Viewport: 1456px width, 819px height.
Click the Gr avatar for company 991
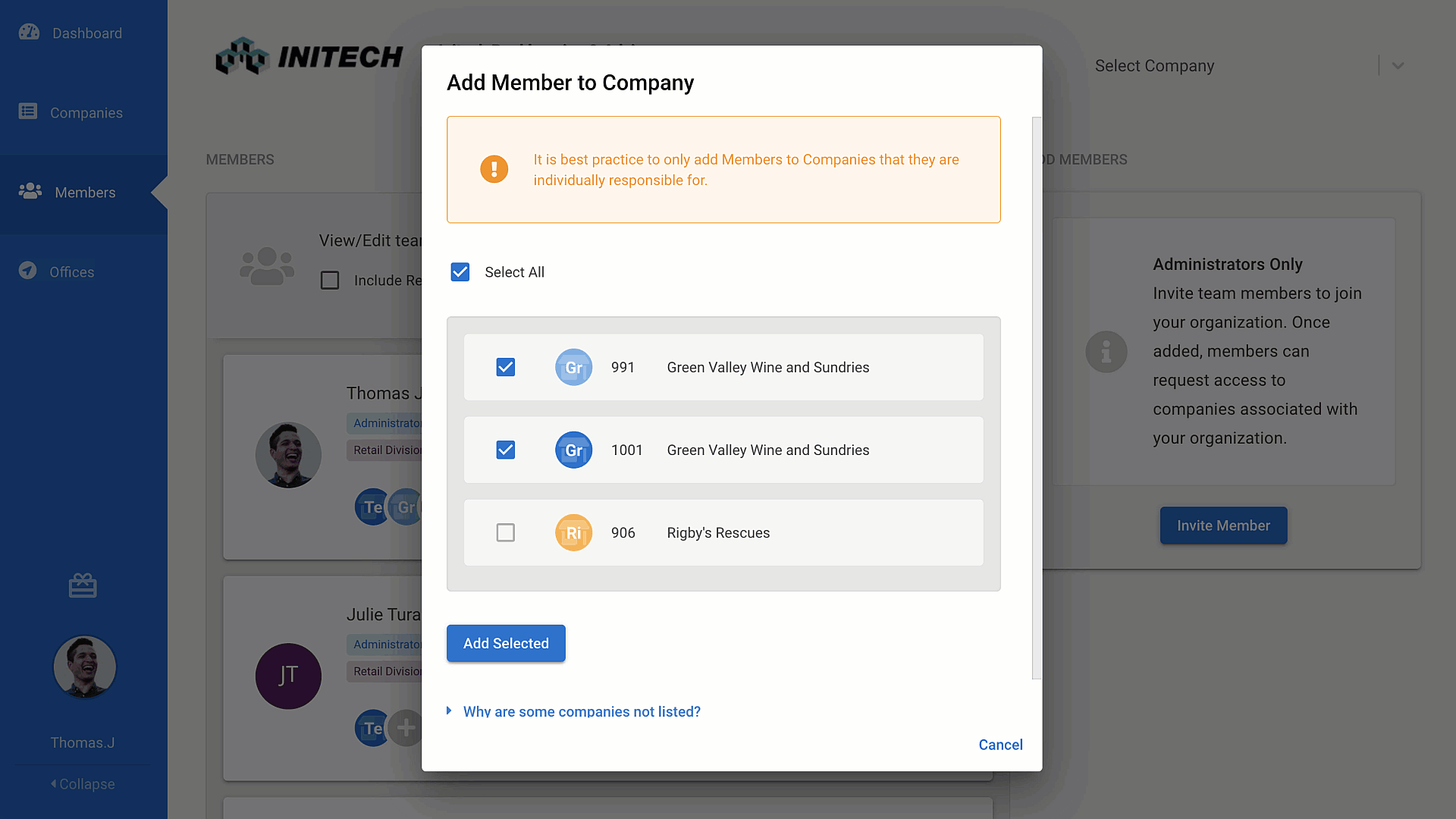pyautogui.click(x=573, y=367)
